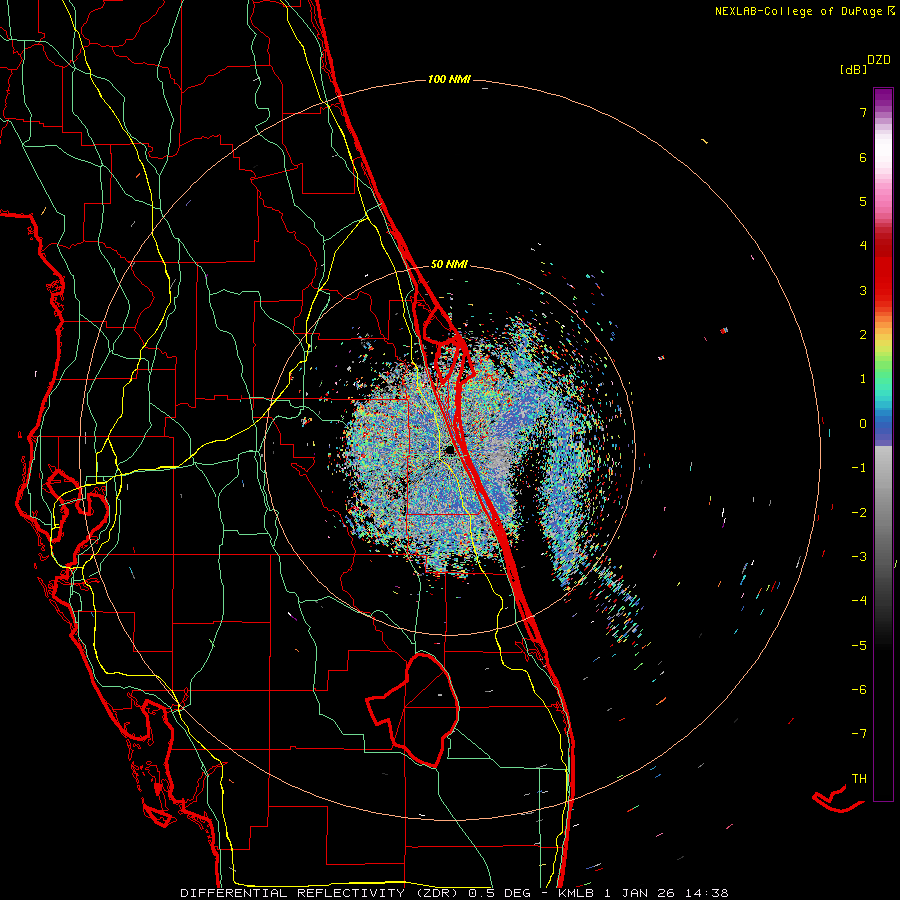Click the -2 value on the color scale

click(859, 513)
